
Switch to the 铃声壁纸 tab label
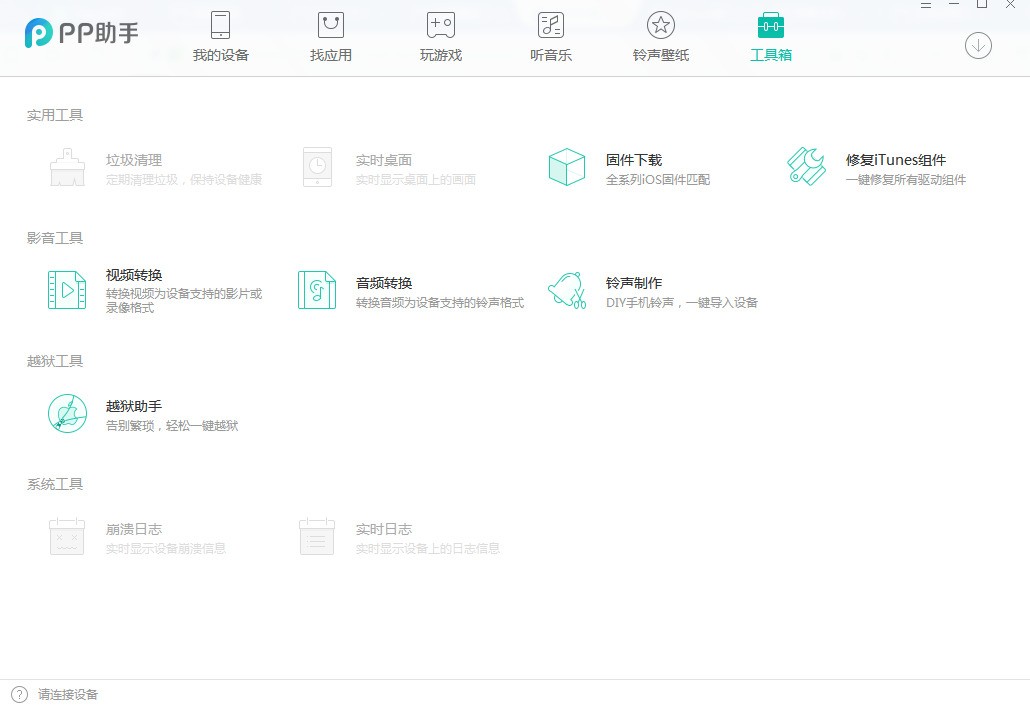(661, 55)
